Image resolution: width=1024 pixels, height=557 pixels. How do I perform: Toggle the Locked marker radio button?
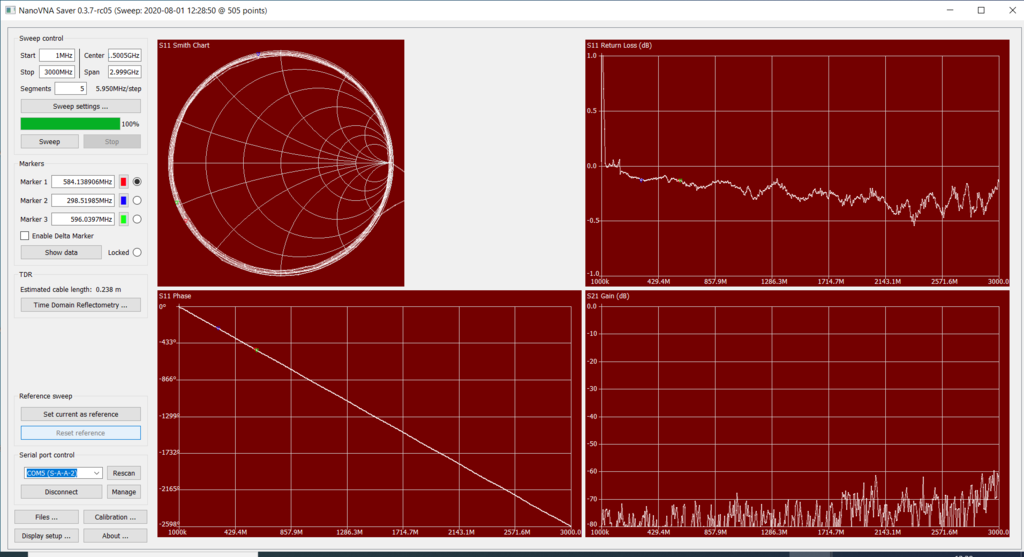click(137, 253)
